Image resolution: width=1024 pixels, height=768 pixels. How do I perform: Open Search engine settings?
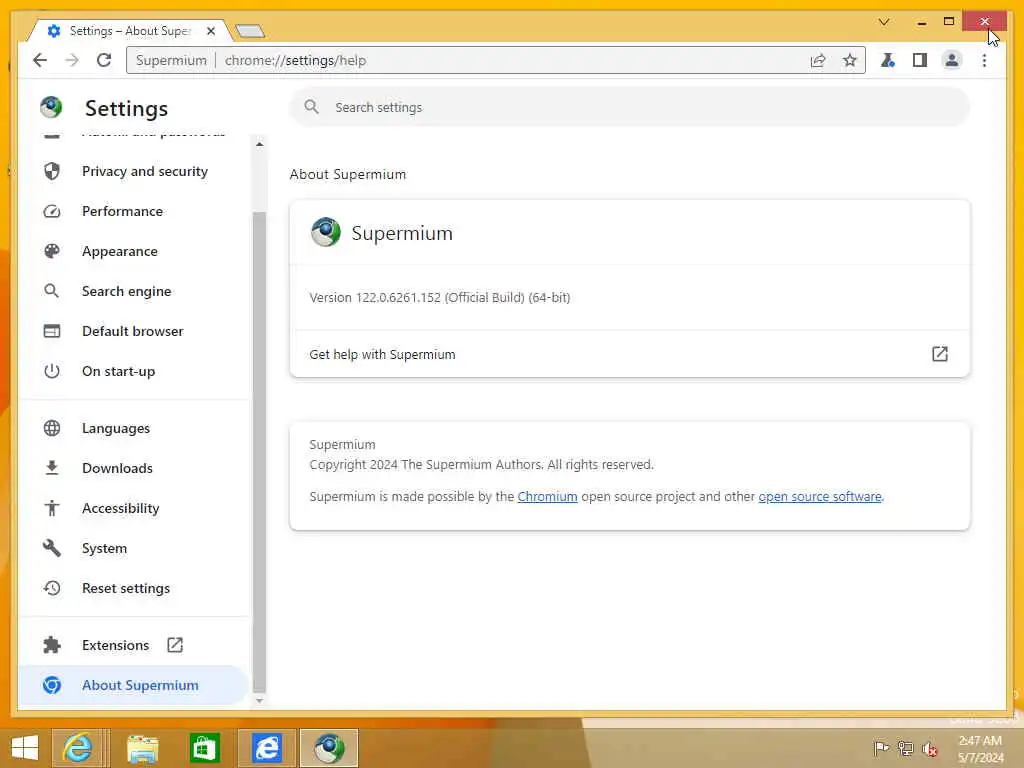pos(133,291)
